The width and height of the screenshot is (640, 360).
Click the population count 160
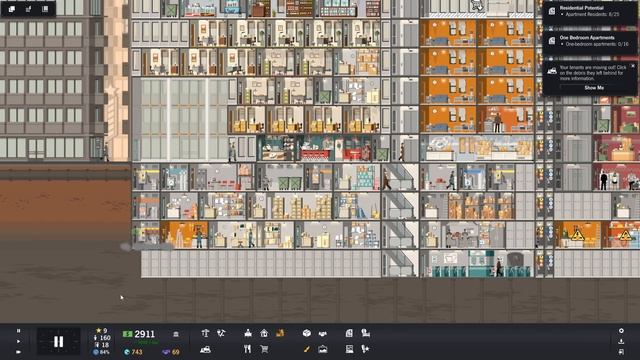pos(102,338)
